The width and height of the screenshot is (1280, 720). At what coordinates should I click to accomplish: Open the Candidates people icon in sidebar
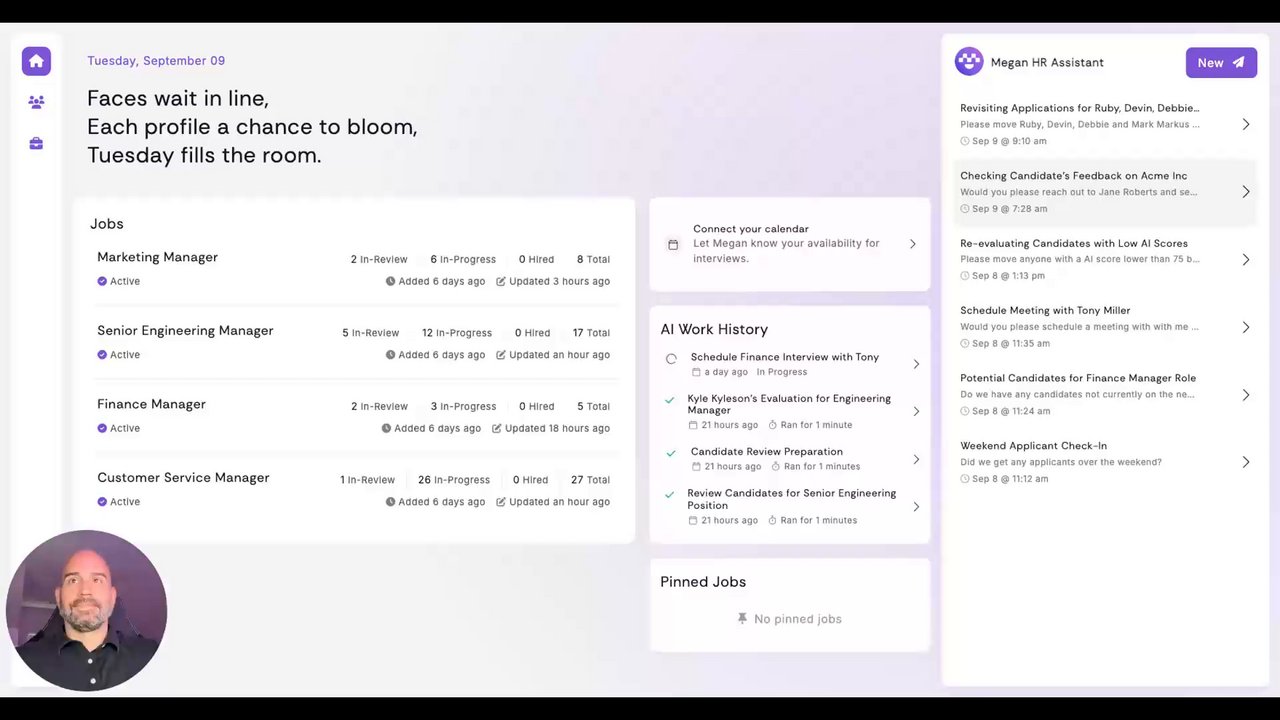point(36,102)
